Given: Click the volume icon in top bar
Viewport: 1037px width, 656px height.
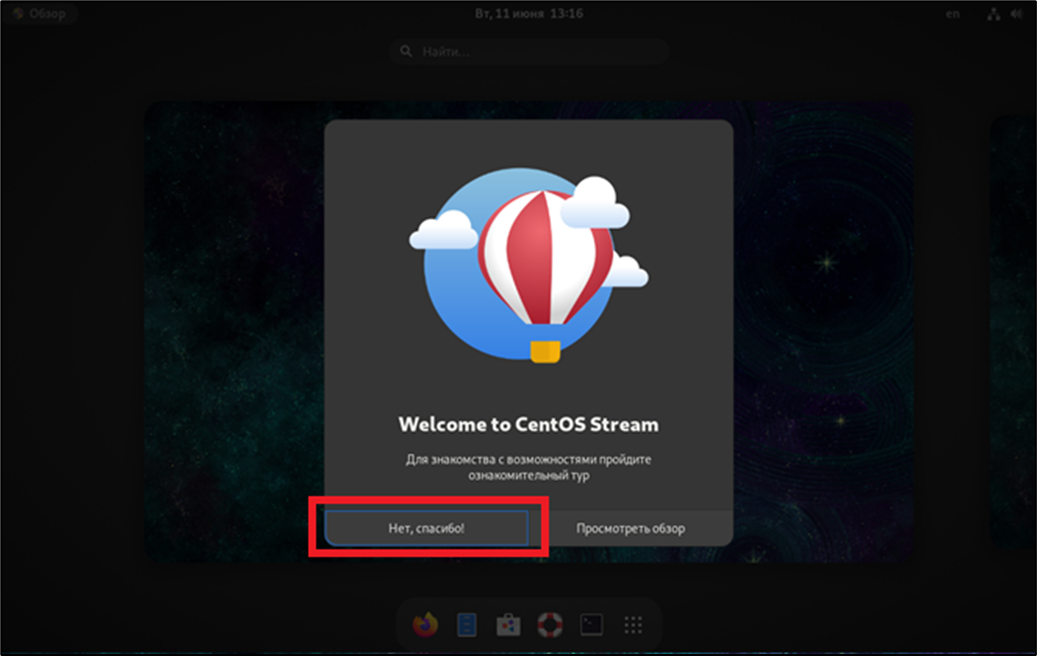Looking at the screenshot, I should [1016, 14].
